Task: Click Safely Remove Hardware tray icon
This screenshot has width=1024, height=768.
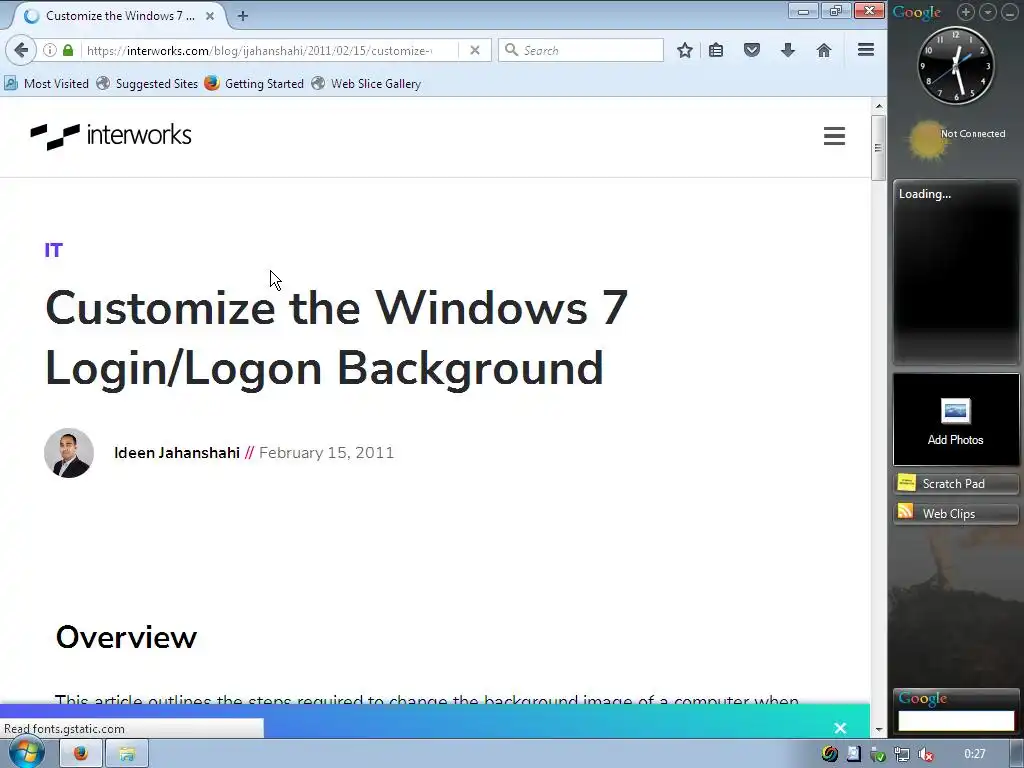Action: [877, 754]
